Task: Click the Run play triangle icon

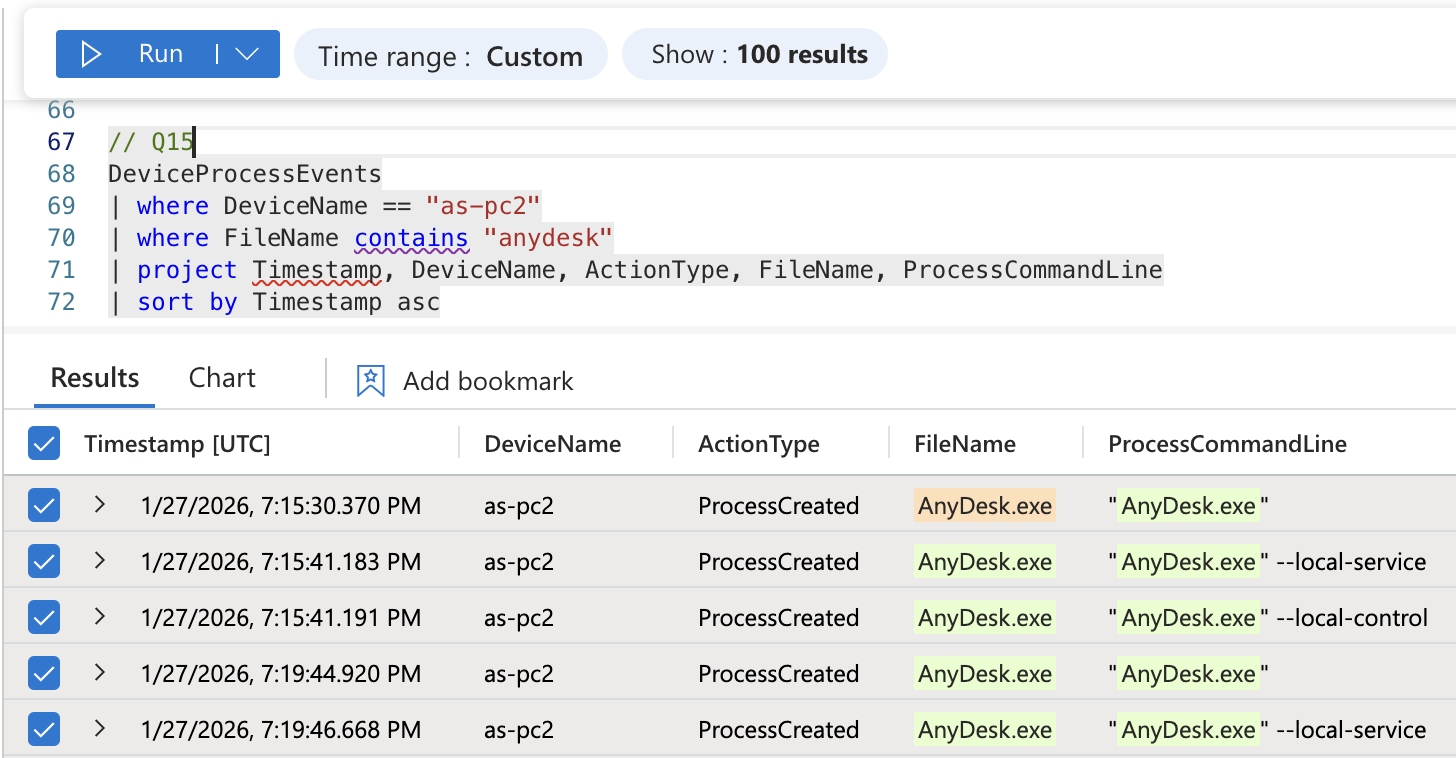Action: tap(91, 54)
